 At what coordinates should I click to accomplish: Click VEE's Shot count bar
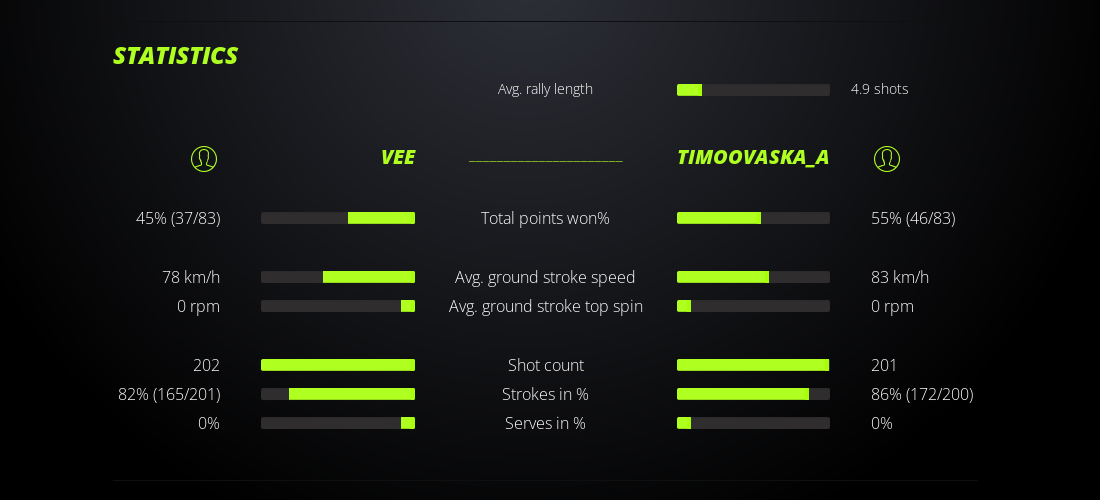[x=338, y=365]
